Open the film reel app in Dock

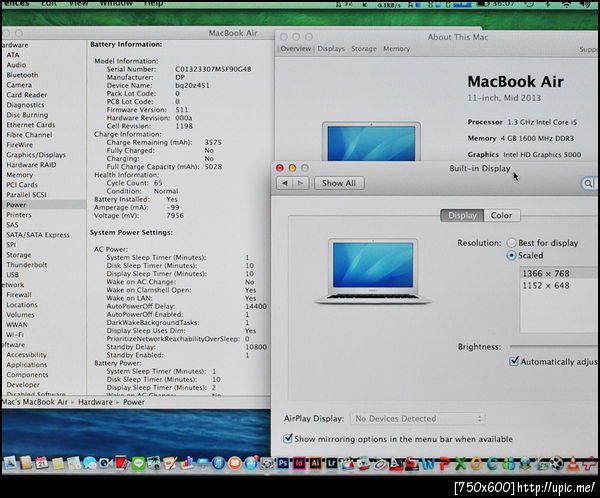pos(556,464)
